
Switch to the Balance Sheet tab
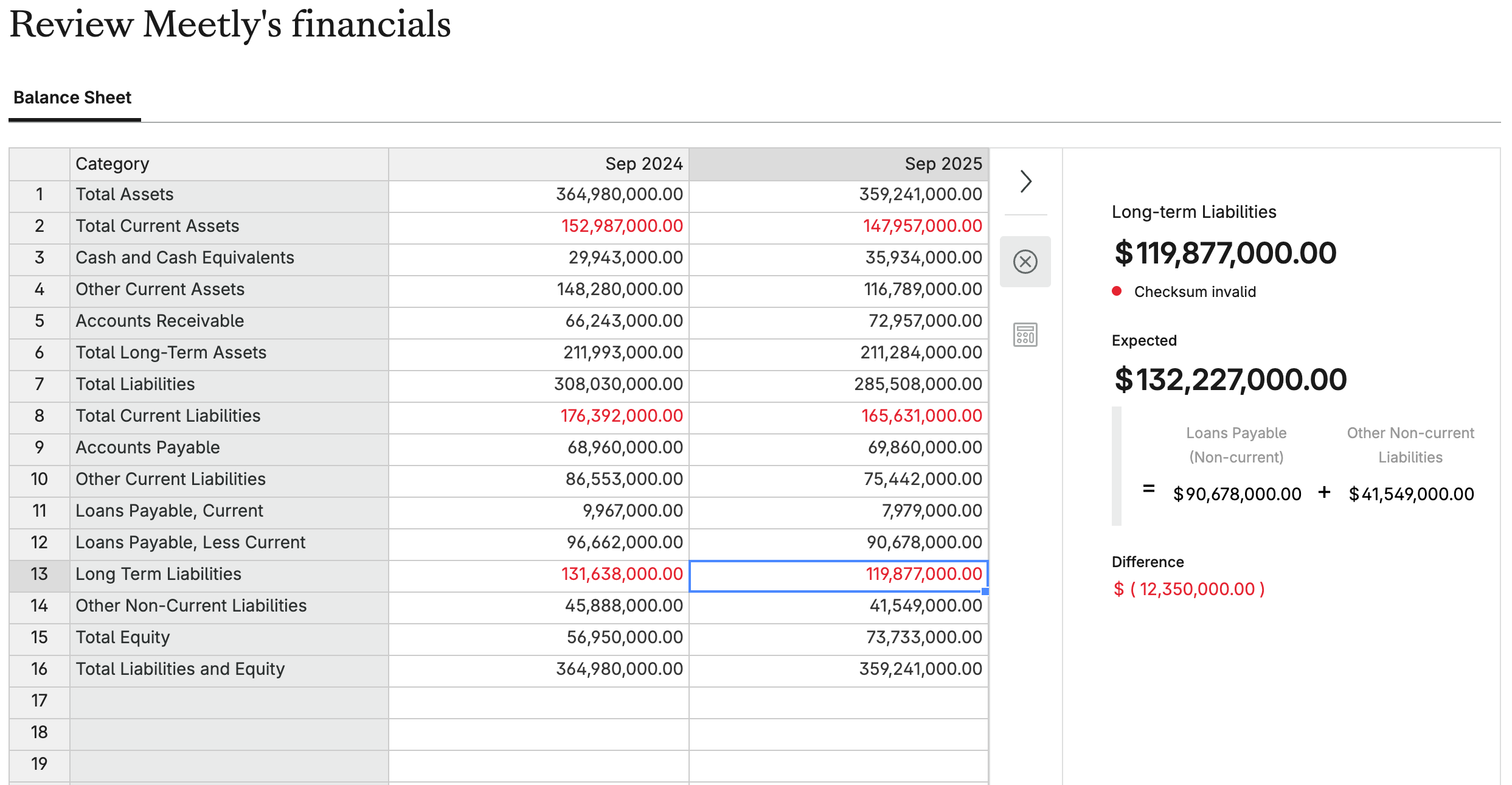coord(72,97)
